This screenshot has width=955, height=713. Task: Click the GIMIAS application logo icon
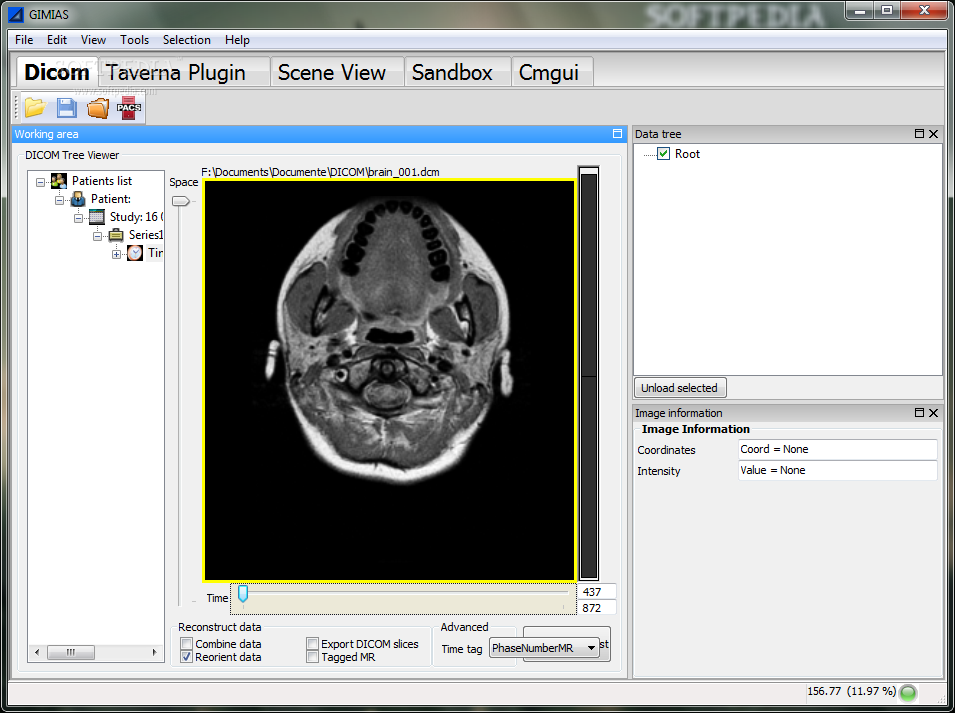point(15,14)
